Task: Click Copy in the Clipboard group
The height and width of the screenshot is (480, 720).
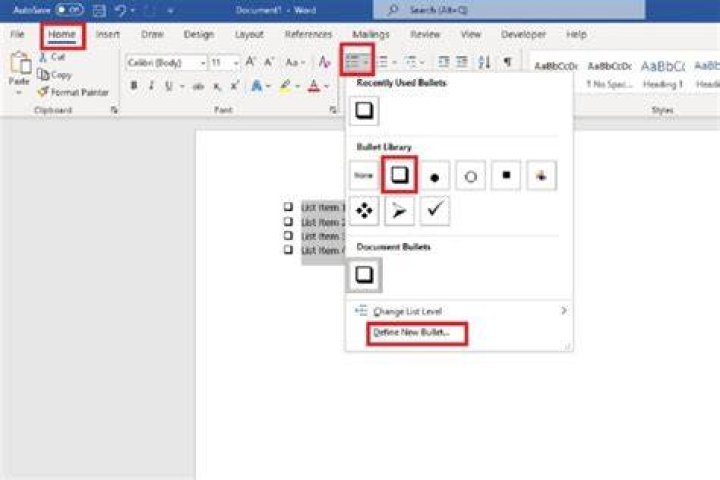Action: point(55,74)
